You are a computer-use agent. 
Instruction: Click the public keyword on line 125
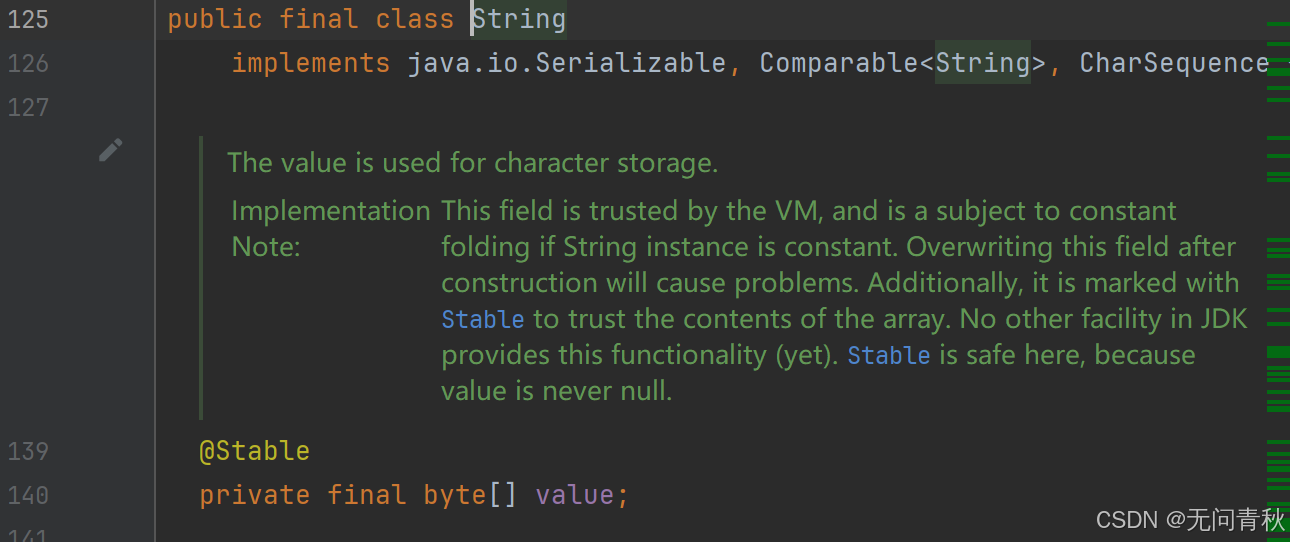[x=215, y=19]
